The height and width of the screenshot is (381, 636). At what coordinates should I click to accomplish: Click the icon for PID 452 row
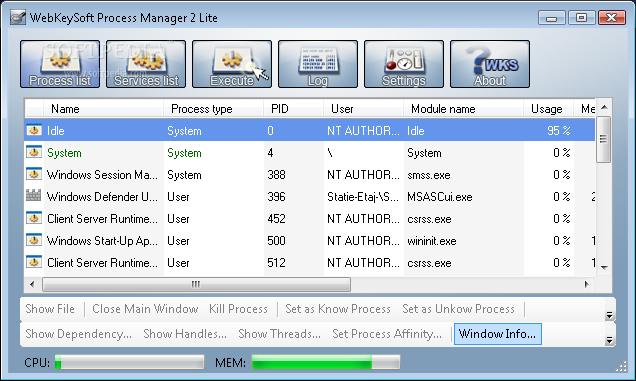[x=34, y=218]
